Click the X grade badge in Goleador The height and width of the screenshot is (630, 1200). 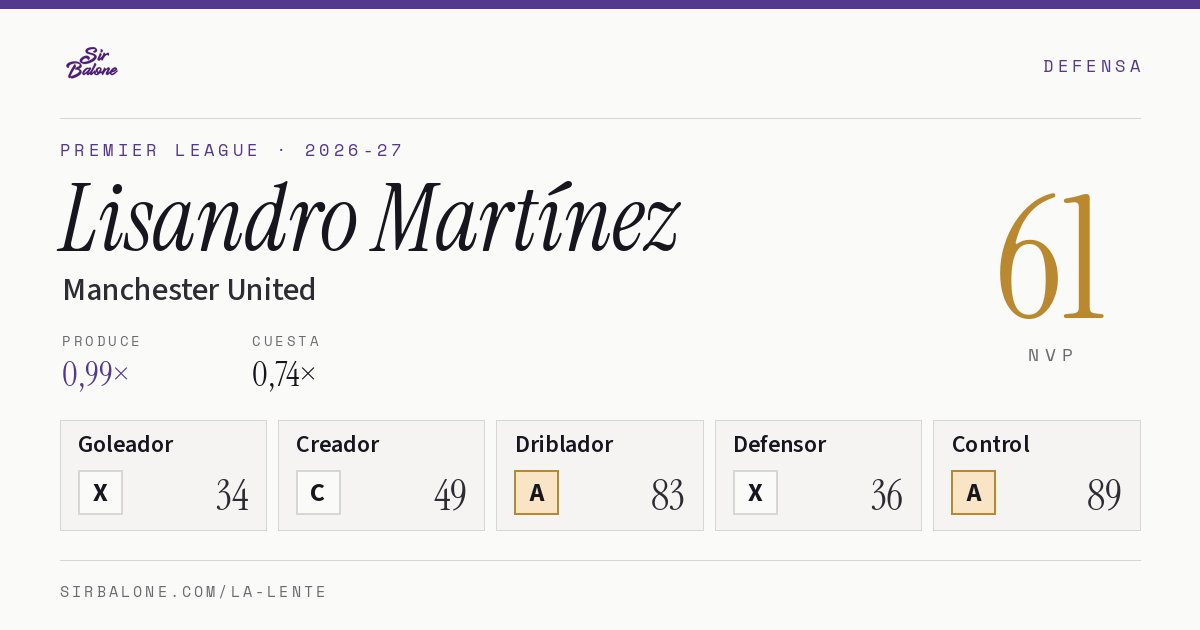pyautogui.click(x=100, y=492)
